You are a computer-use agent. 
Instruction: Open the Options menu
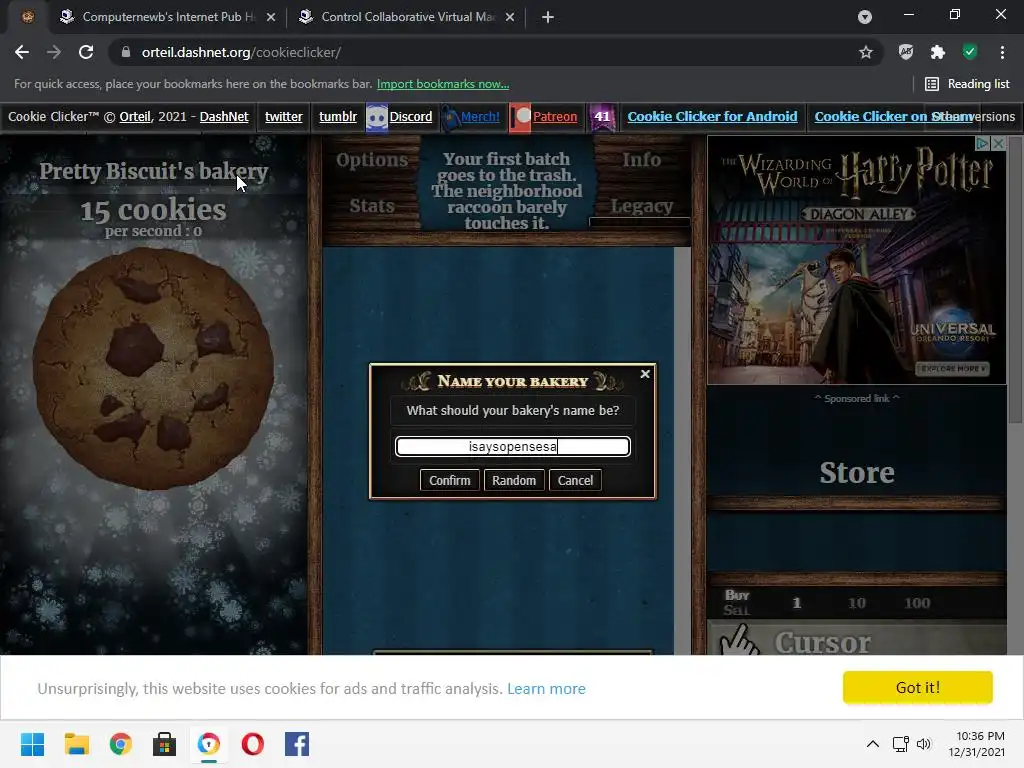click(372, 160)
